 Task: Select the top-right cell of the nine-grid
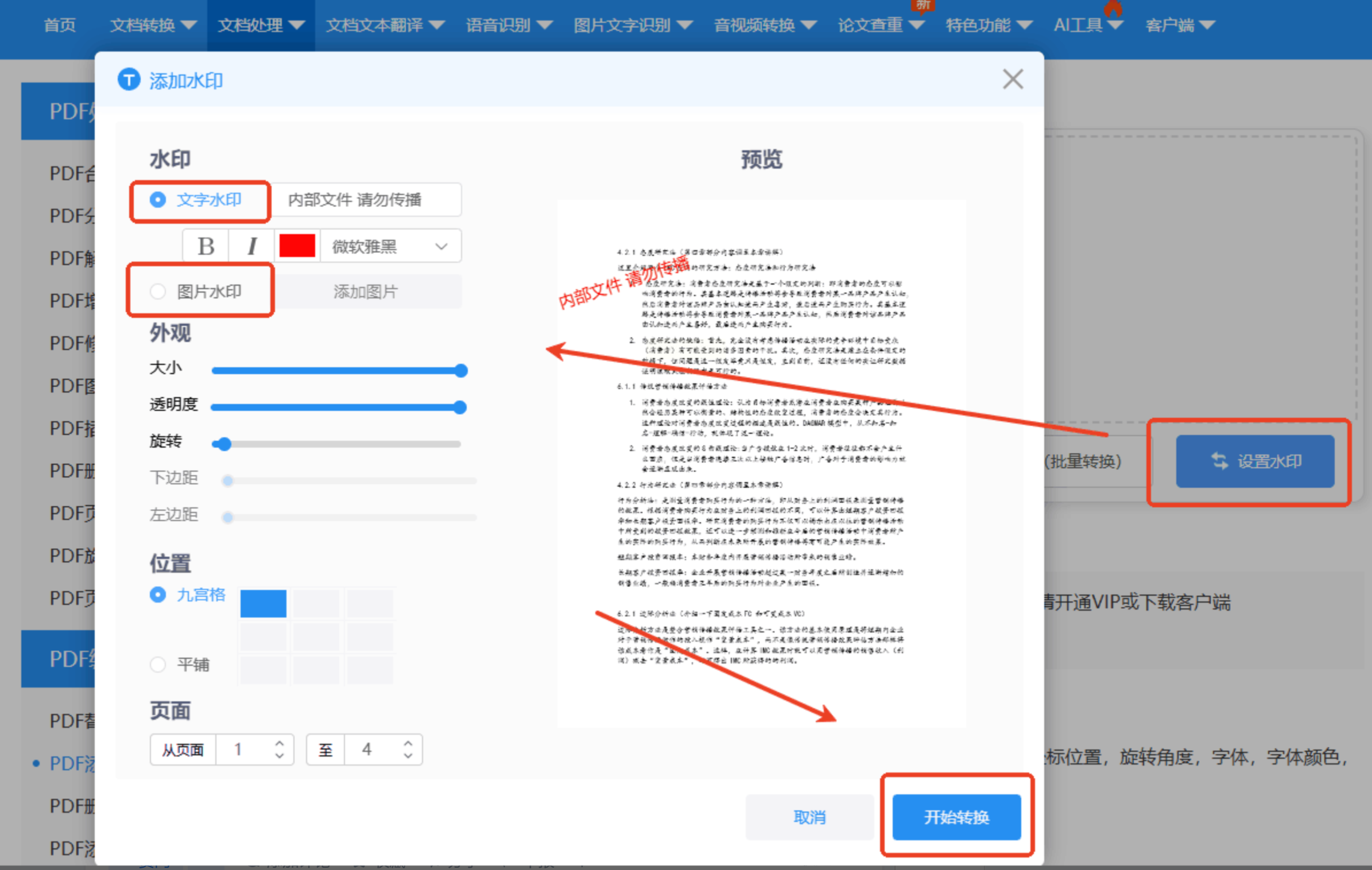click(370, 604)
